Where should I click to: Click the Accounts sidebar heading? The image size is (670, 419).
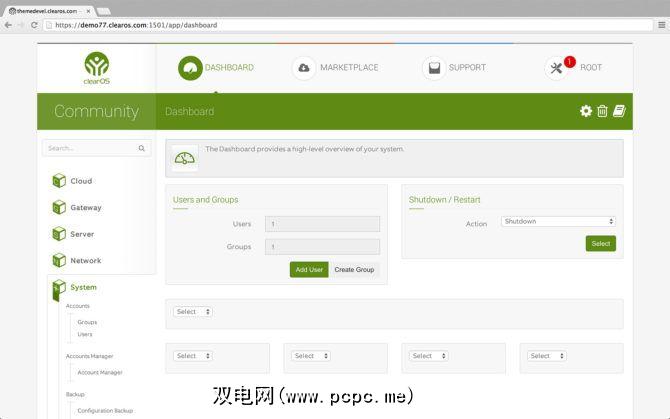[x=78, y=306]
